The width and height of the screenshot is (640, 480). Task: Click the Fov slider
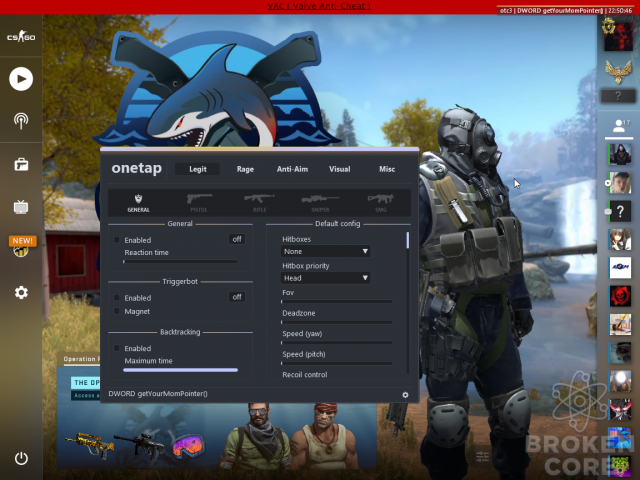pos(337,302)
